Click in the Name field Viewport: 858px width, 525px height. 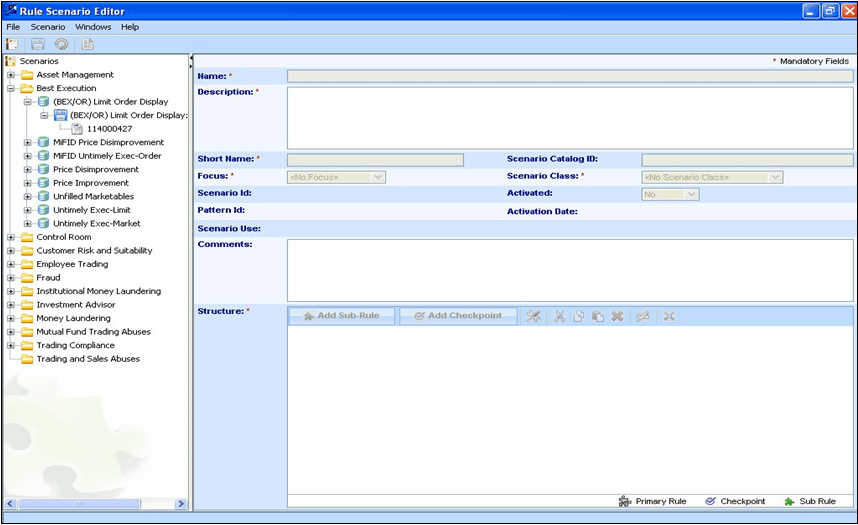570,76
